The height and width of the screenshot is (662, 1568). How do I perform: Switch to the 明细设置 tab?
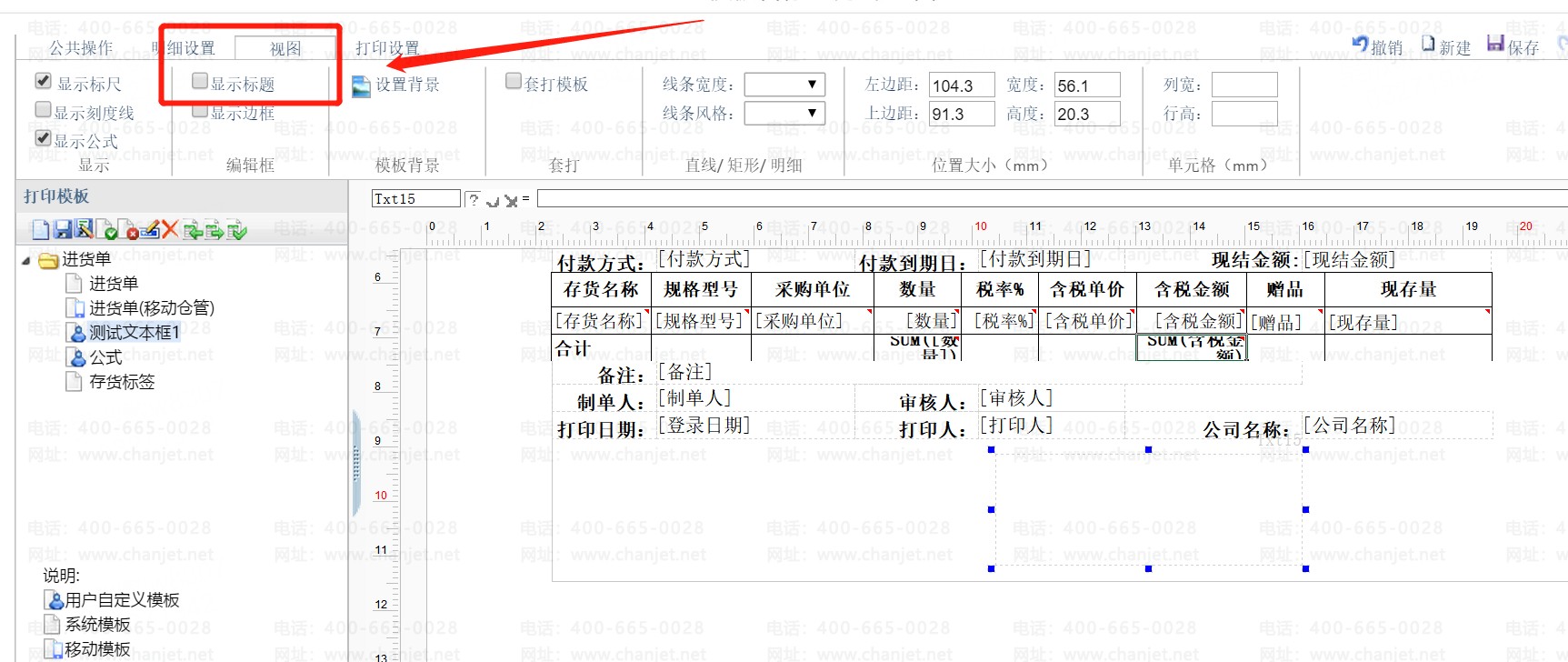[x=185, y=48]
